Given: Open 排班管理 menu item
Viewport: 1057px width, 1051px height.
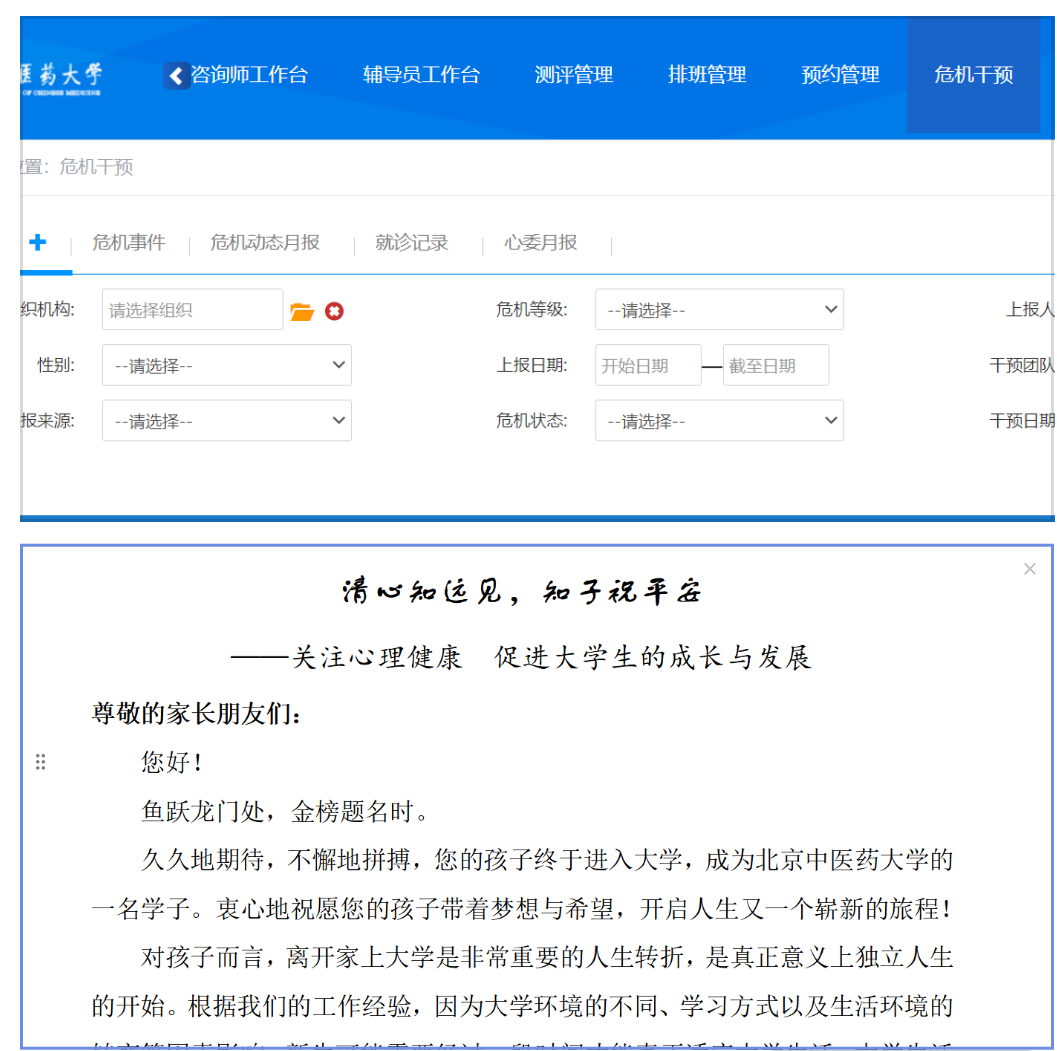Looking at the screenshot, I should tap(707, 75).
